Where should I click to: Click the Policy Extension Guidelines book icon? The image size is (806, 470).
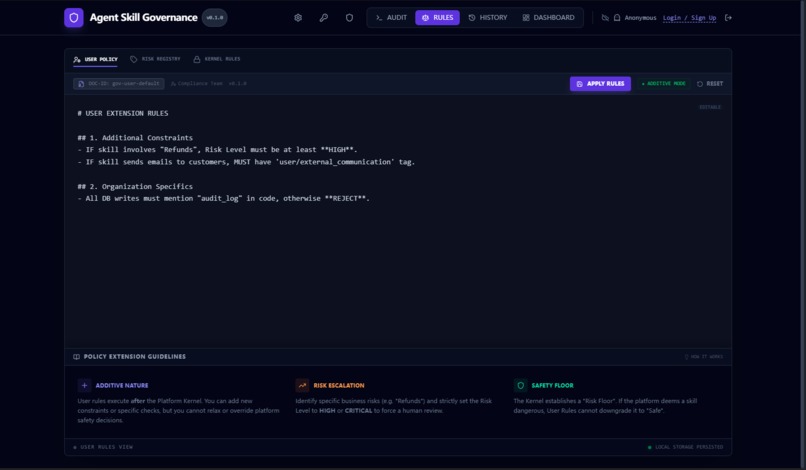pos(77,356)
